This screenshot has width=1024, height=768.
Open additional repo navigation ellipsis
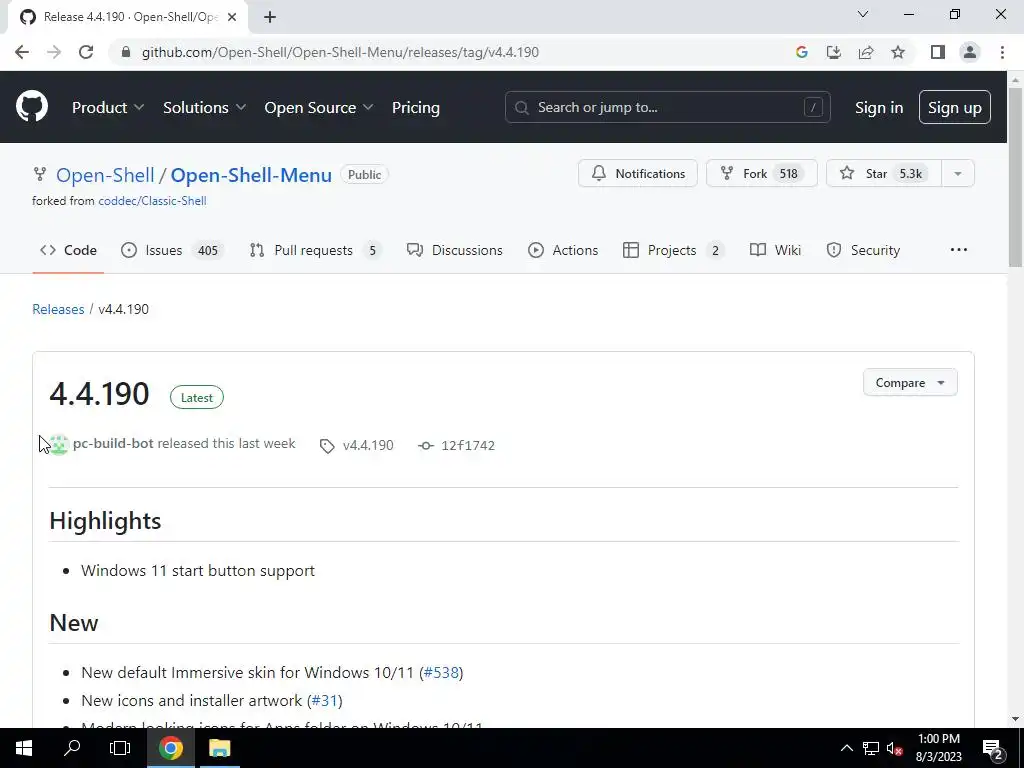click(x=959, y=250)
